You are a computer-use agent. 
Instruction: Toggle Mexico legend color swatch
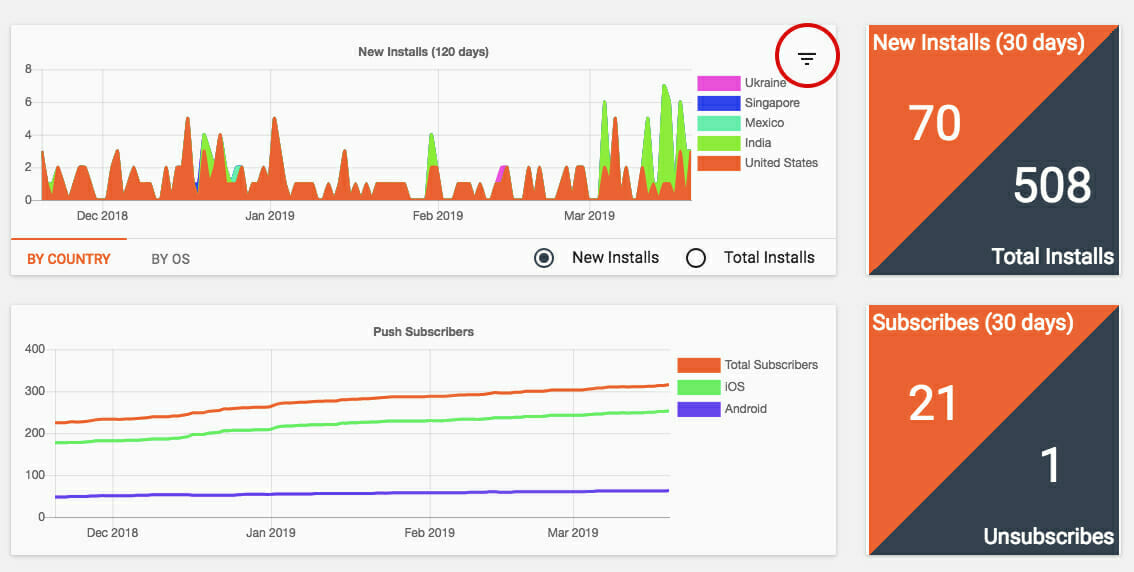point(719,123)
